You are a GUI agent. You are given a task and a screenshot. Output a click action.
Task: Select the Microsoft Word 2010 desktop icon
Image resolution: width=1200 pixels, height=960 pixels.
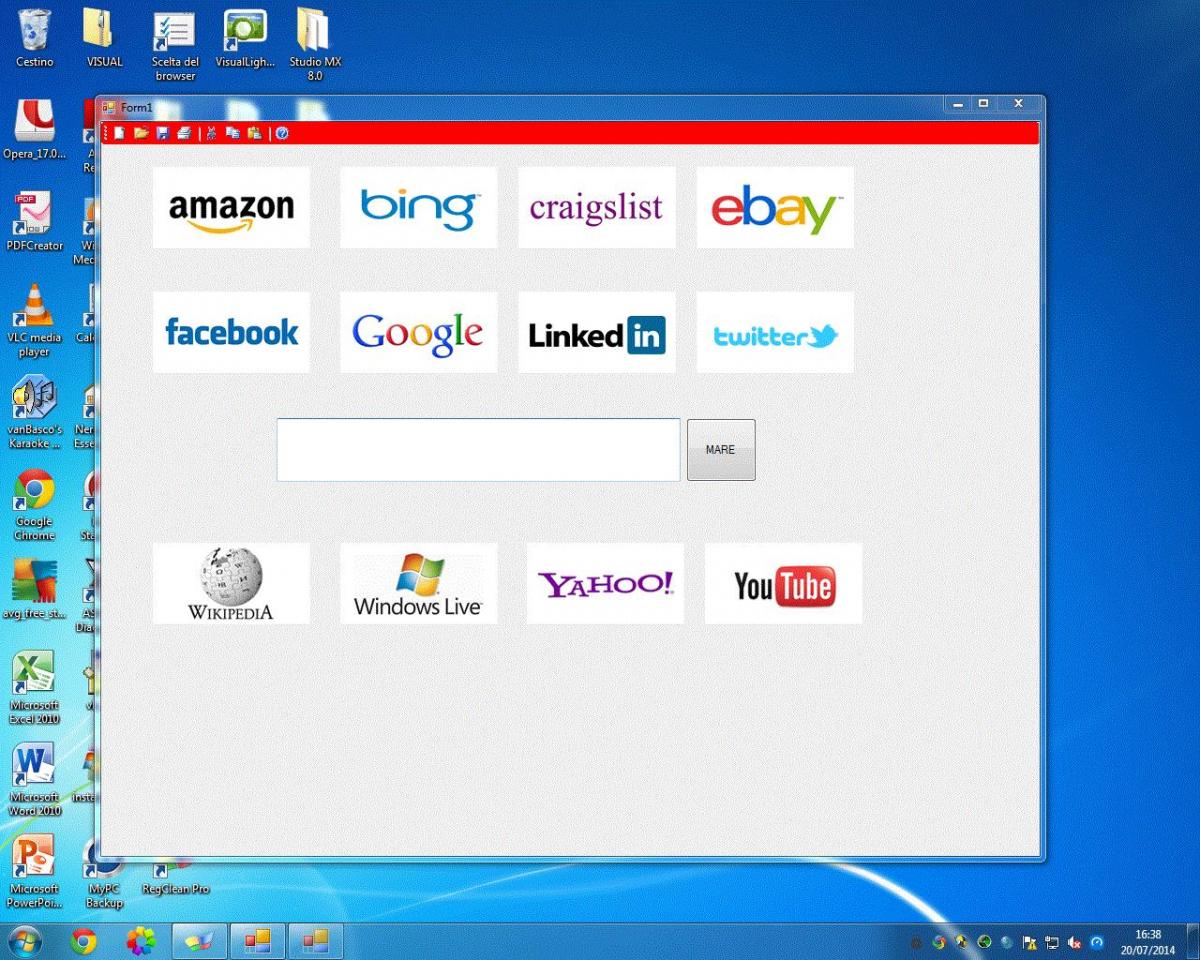point(34,780)
